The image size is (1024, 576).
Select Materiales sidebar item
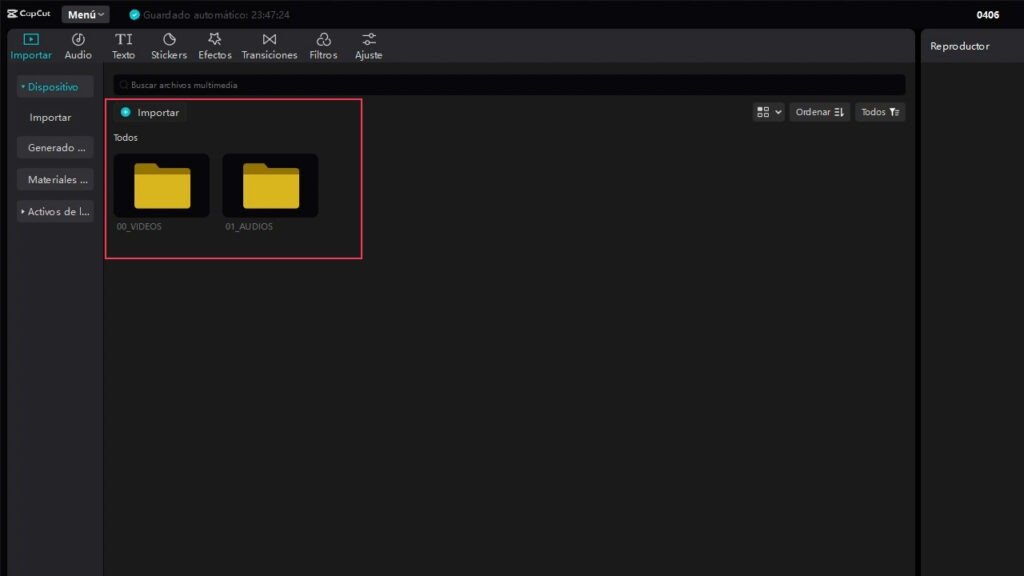[55, 180]
